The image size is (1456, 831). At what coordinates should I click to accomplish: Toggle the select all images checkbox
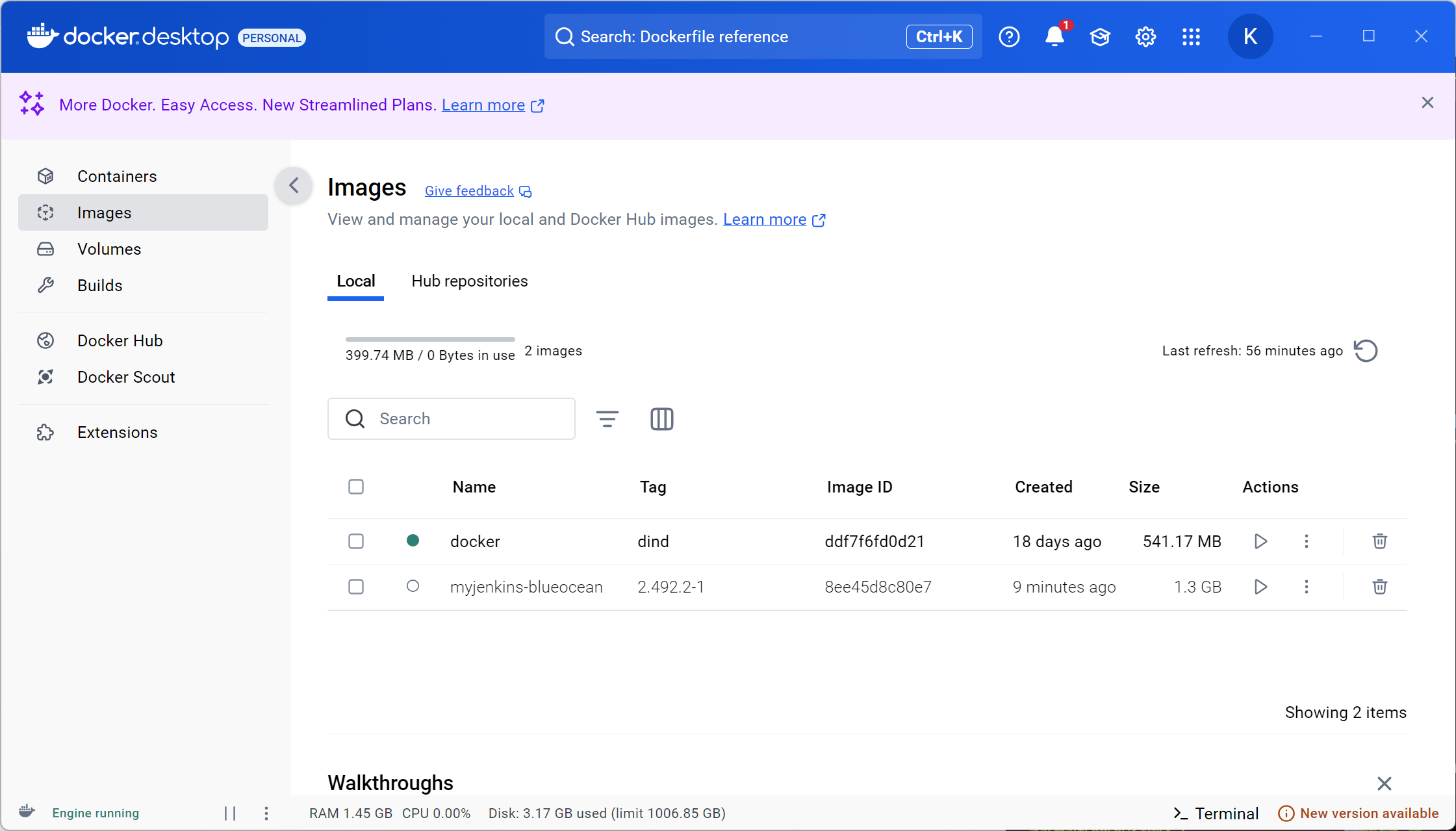tap(356, 487)
